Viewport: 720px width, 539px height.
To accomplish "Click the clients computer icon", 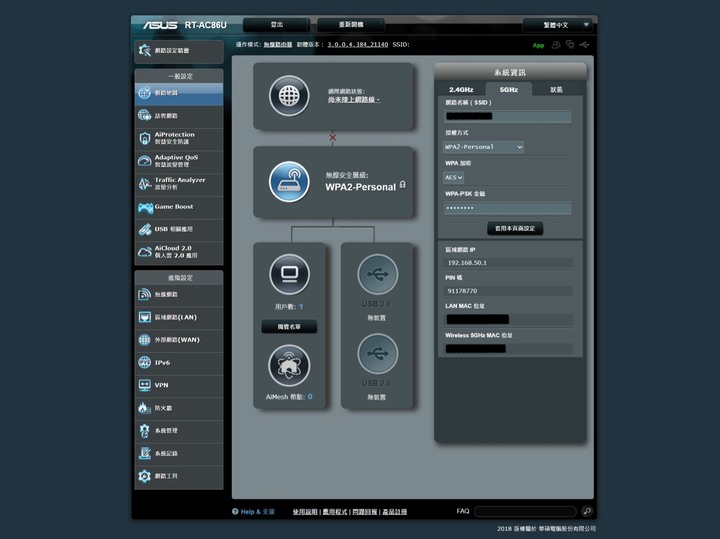I will [x=289, y=275].
